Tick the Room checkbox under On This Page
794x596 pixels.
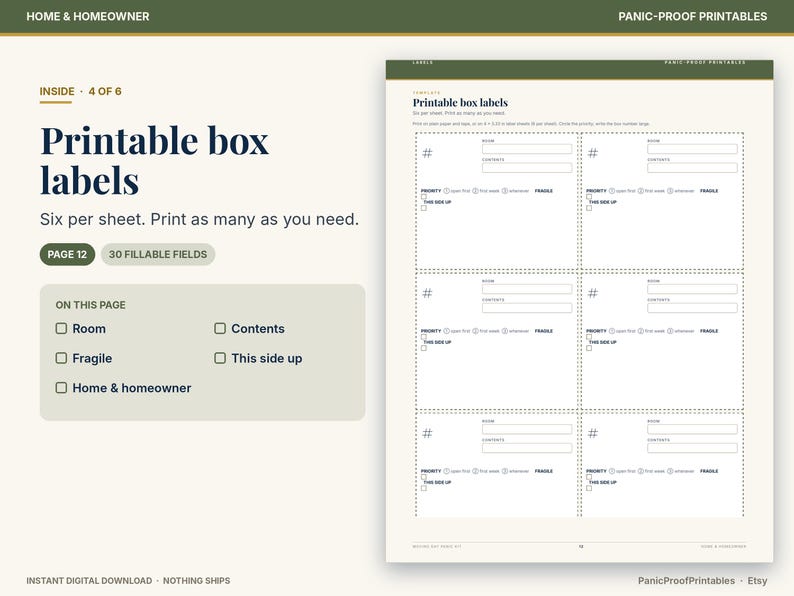pos(61,329)
